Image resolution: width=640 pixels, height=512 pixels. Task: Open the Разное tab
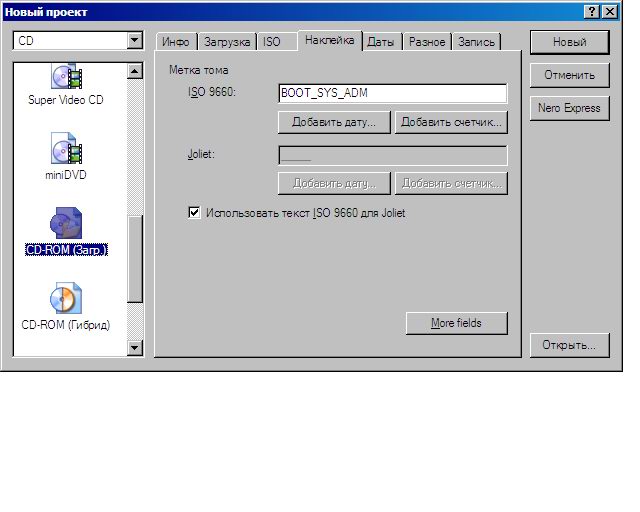pos(427,42)
